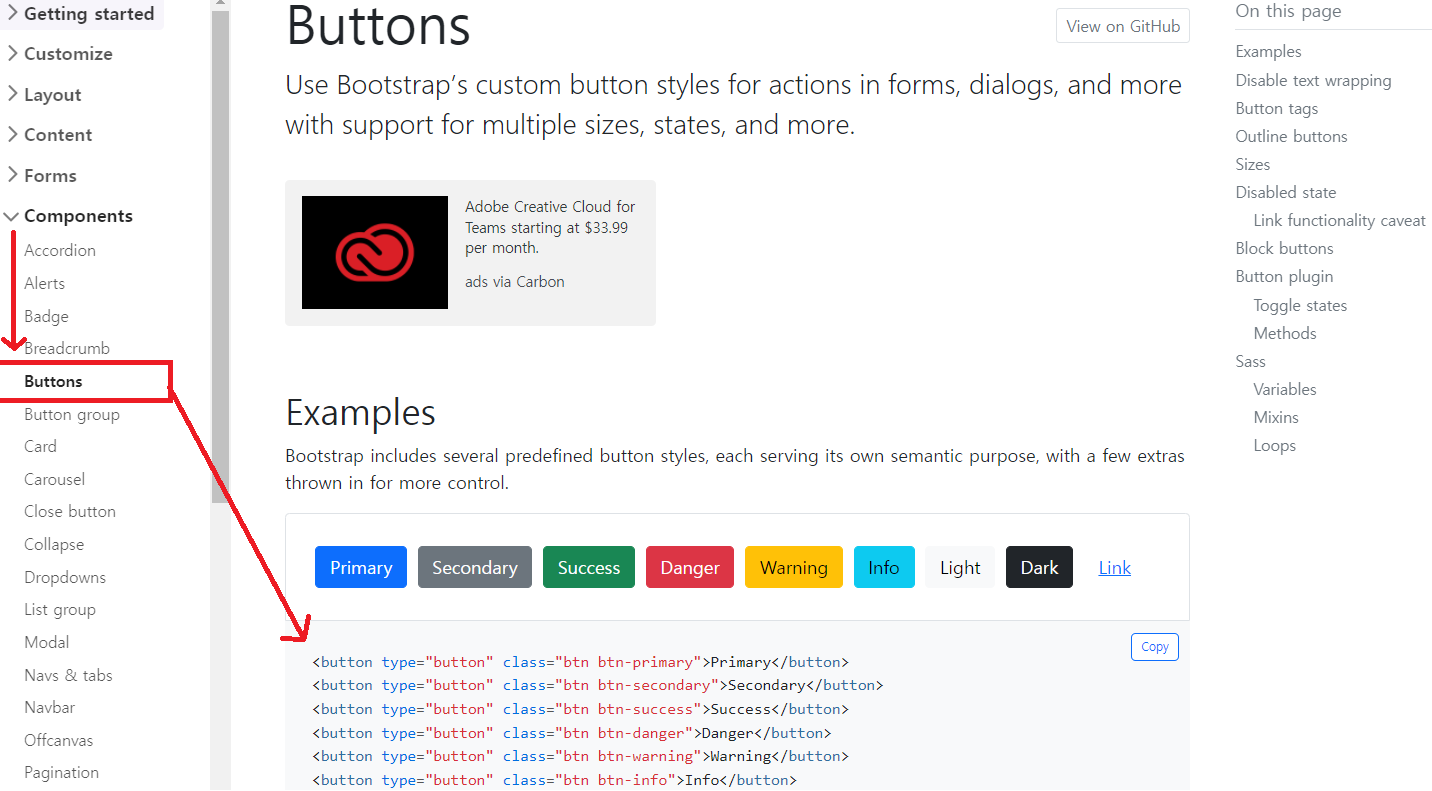
Task: Expand the Getting started section
Action: (82, 14)
